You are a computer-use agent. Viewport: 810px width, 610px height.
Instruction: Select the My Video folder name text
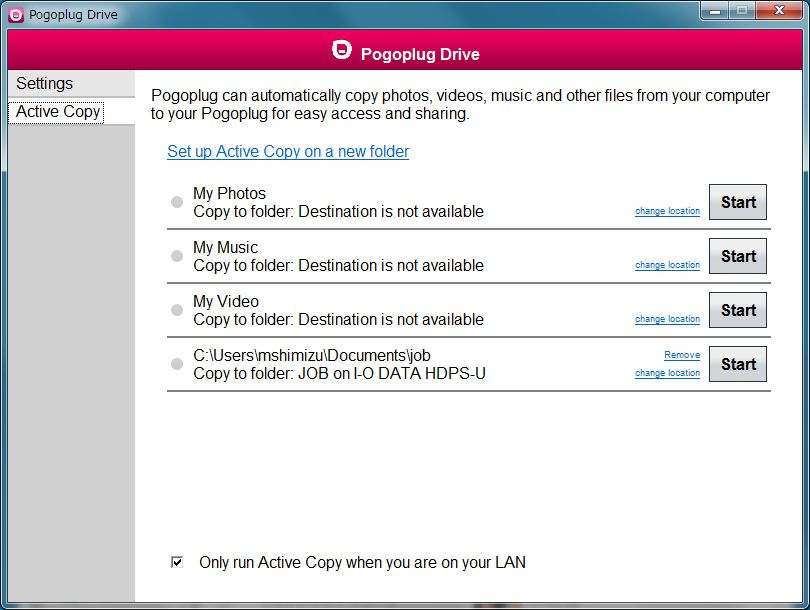tap(226, 301)
